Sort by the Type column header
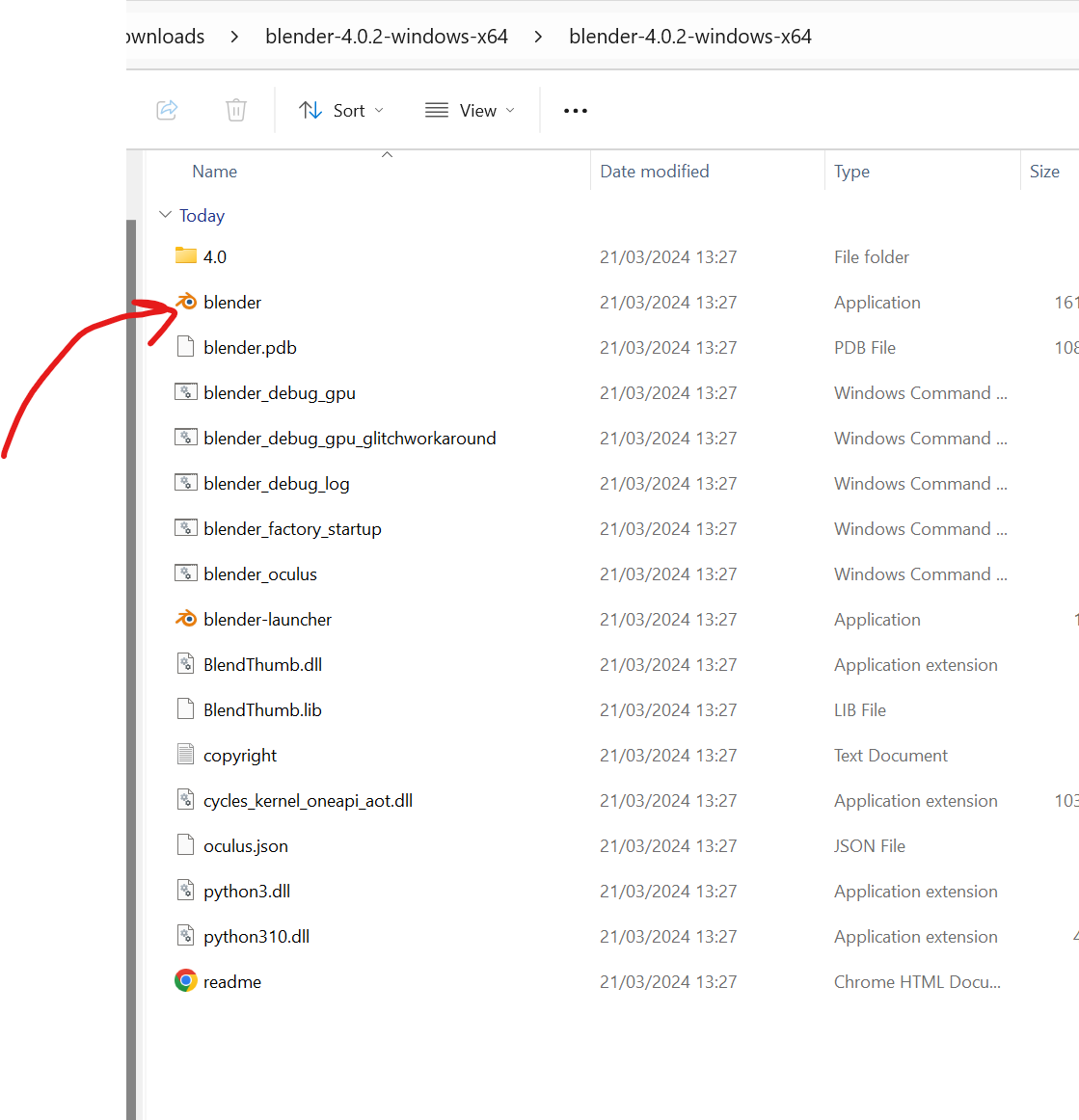The height and width of the screenshot is (1120, 1079). click(x=851, y=172)
